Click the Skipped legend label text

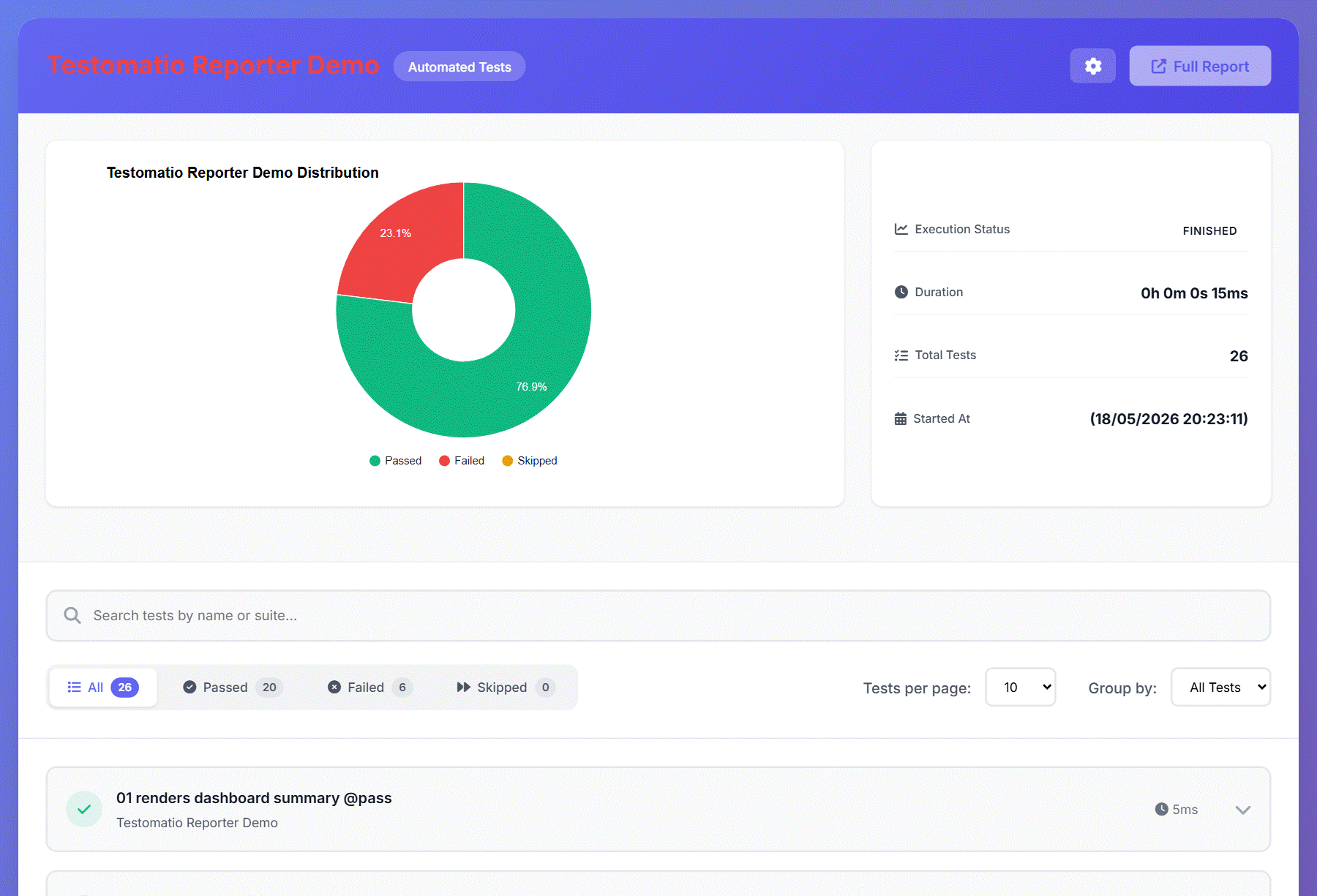click(x=537, y=461)
